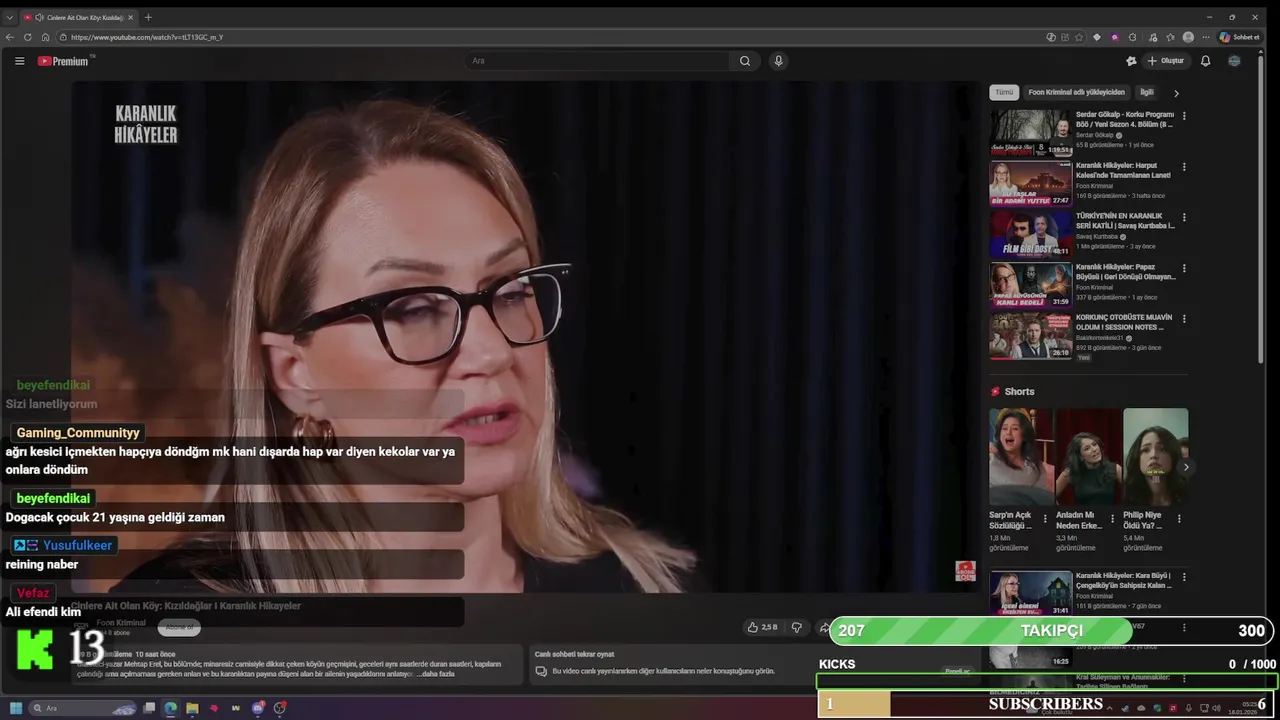The height and width of the screenshot is (720, 1280).
Task: Open options for the Harput Kalesi video
Action: (x=1184, y=167)
